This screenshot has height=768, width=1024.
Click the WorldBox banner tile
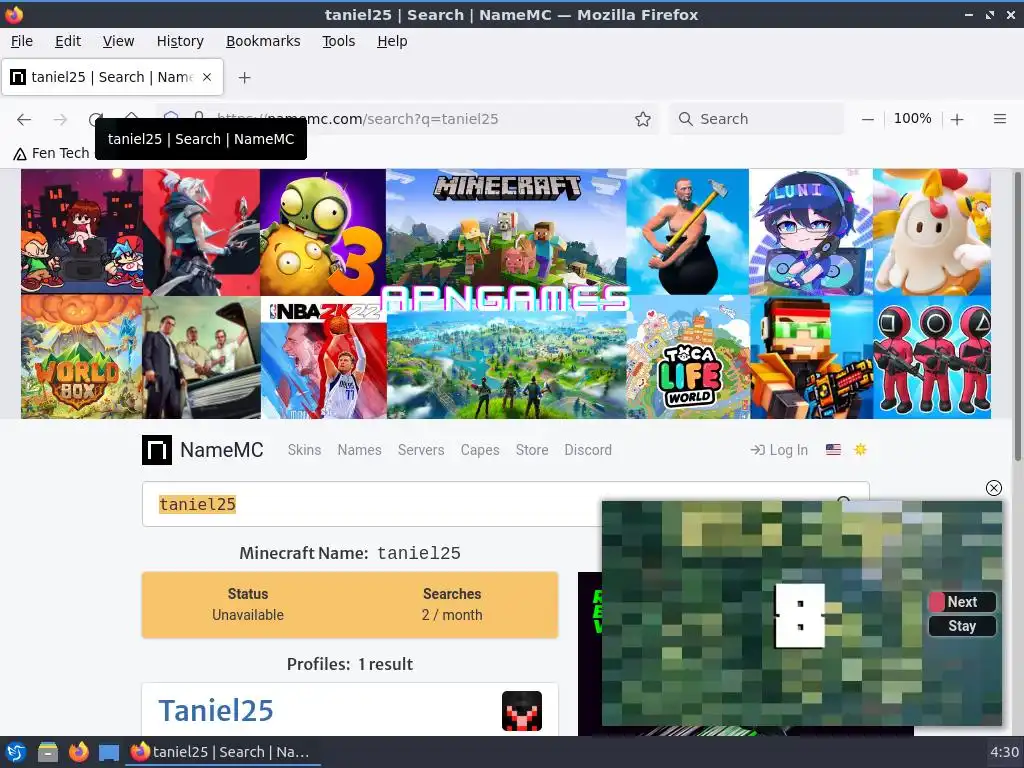[x=82, y=358]
